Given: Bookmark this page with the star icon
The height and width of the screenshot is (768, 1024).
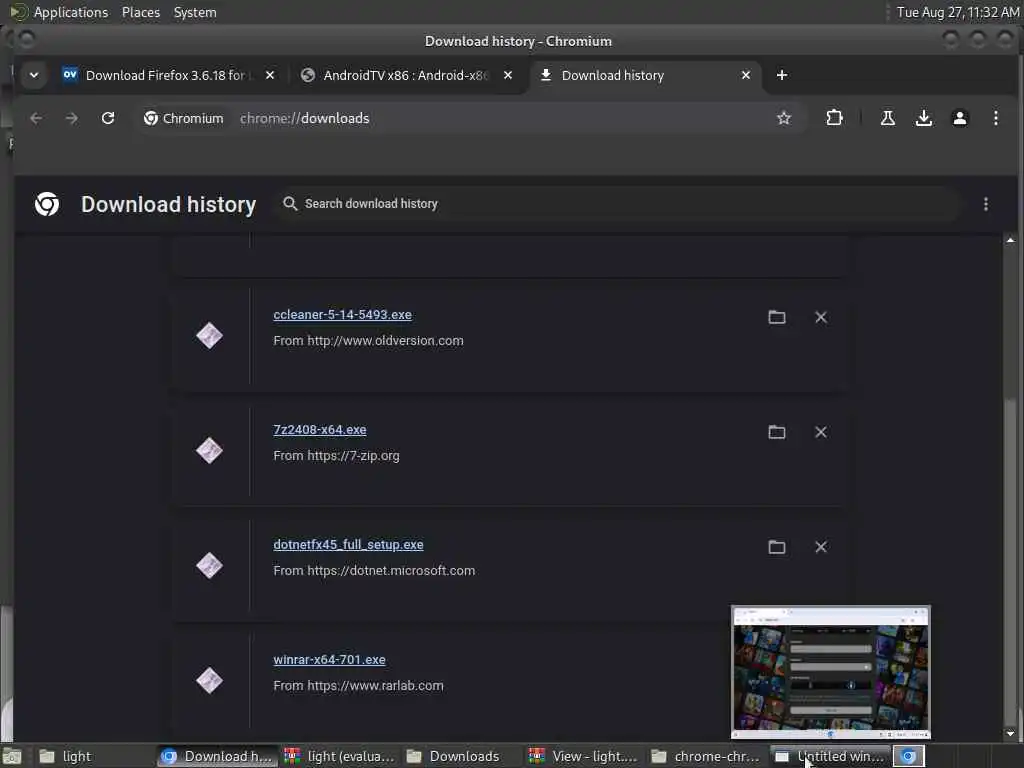Looking at the screenshot, I should click(x=784, y=118).
